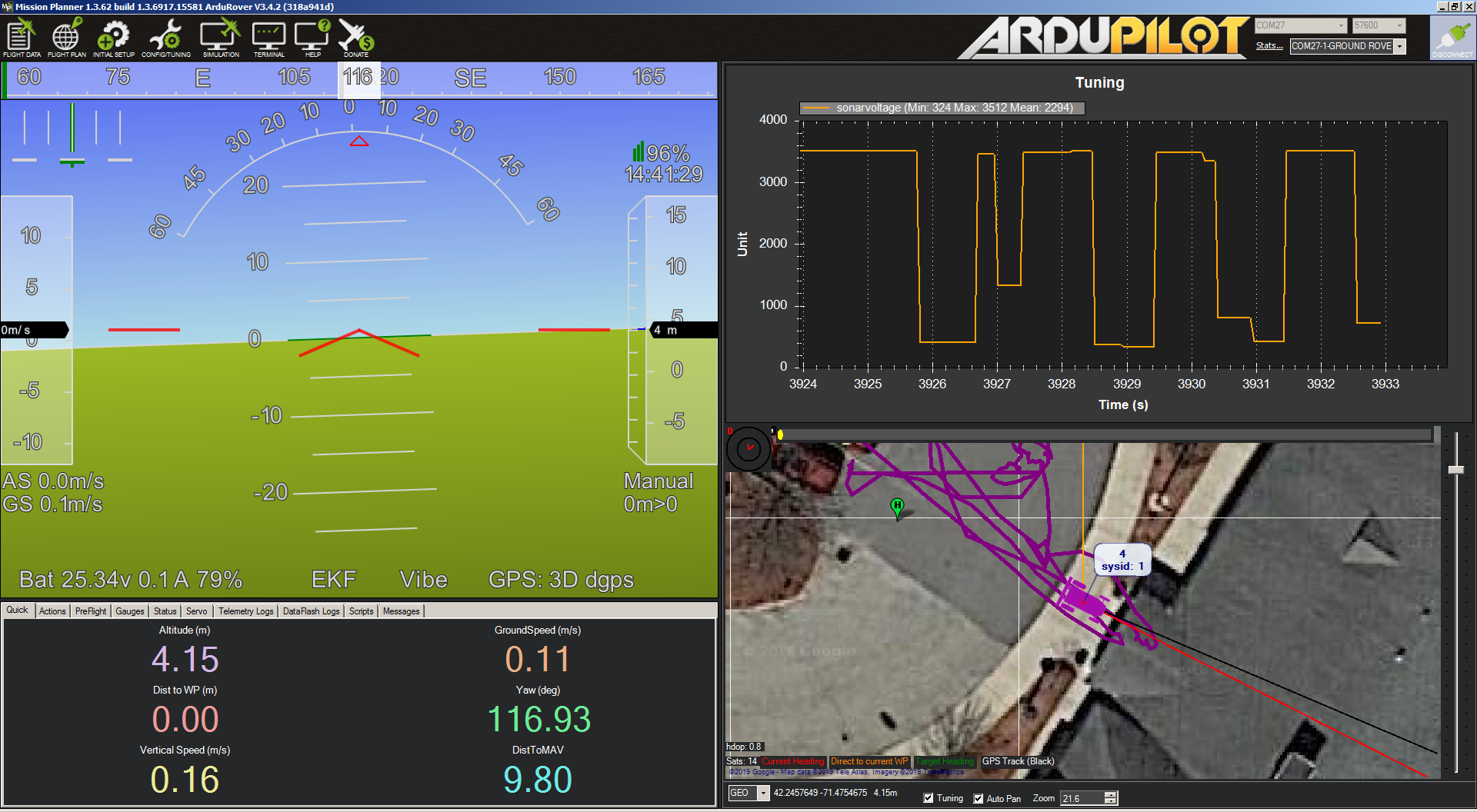
Task: Click the sysid: 1 map label
Action: click(1122, 567)
